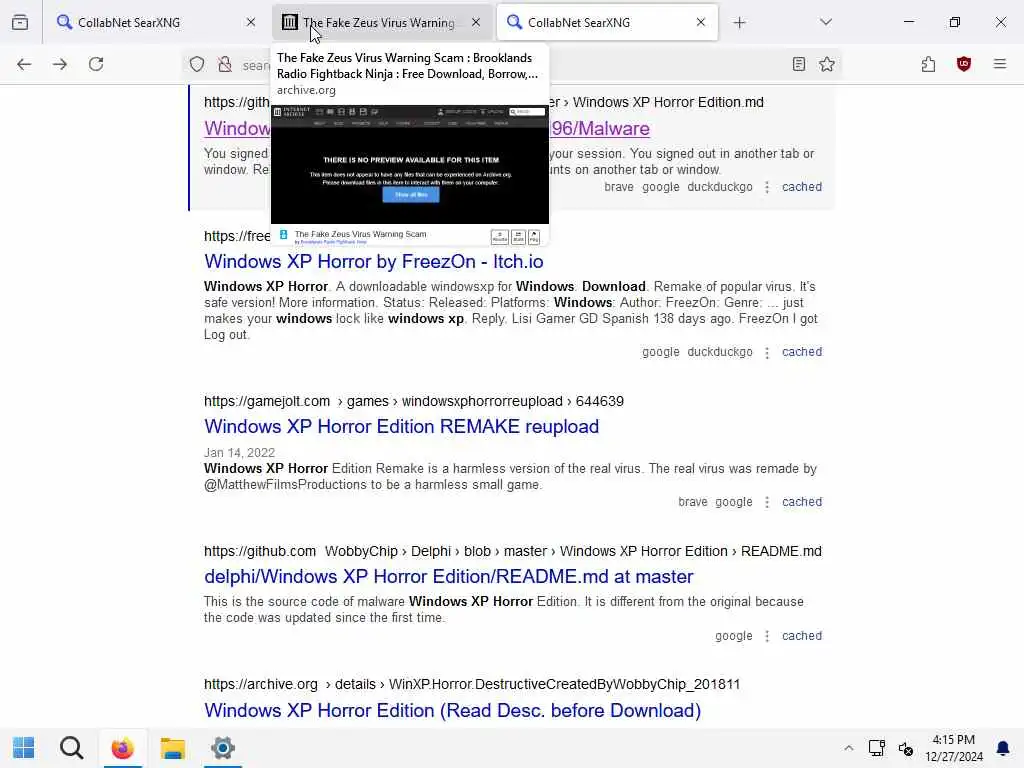Click network display icon in system tray

click(x=876, y=748)
